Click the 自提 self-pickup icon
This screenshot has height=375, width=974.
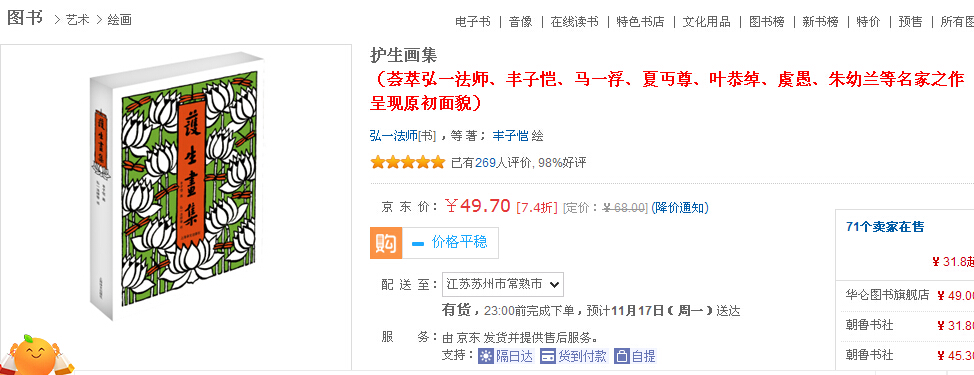[622, 356]
